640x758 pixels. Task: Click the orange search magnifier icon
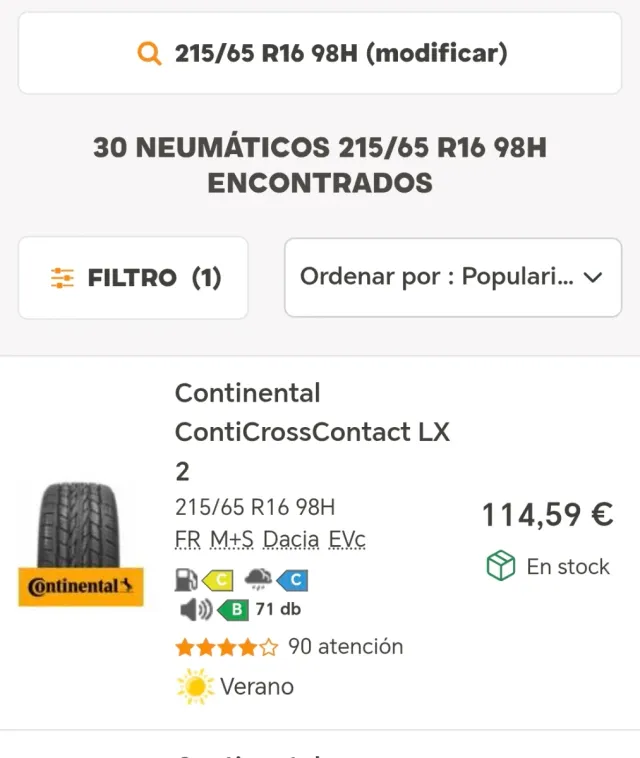(x=149, y=54)
